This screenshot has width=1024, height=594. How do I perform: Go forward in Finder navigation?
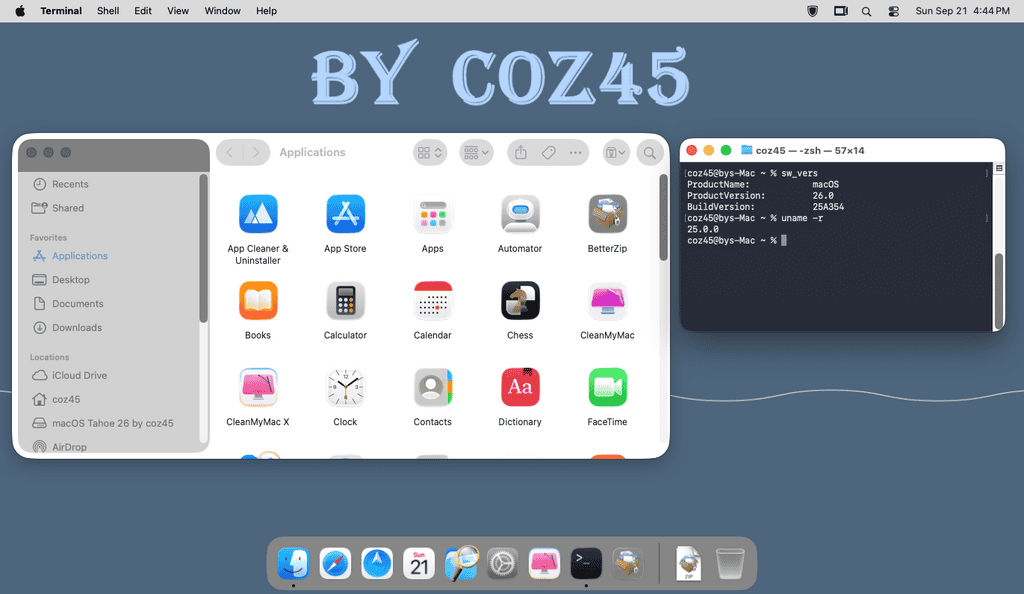tap(256, 153)
